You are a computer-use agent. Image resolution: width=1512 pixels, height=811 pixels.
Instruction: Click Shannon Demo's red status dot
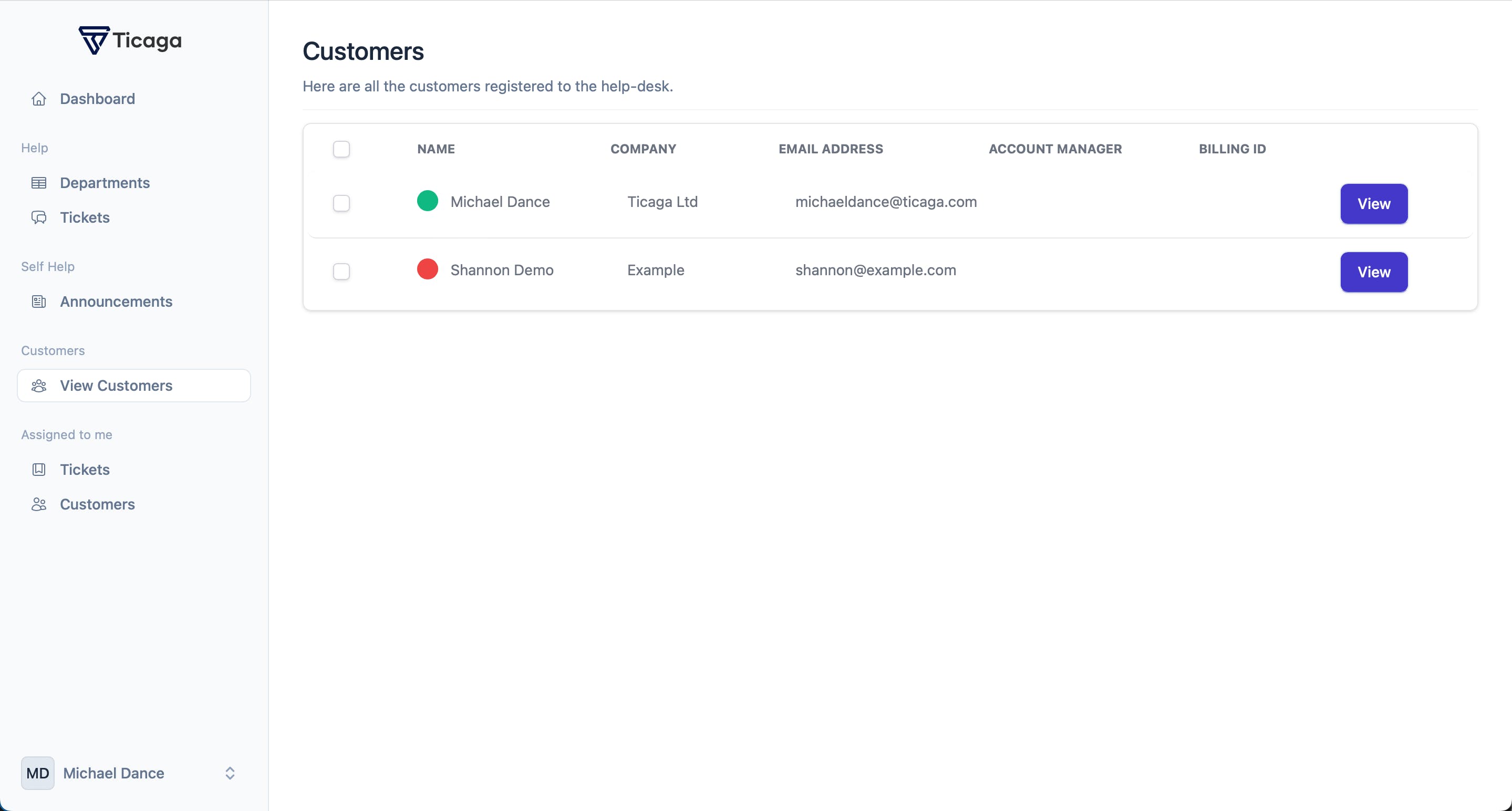[x=427, y=269]
